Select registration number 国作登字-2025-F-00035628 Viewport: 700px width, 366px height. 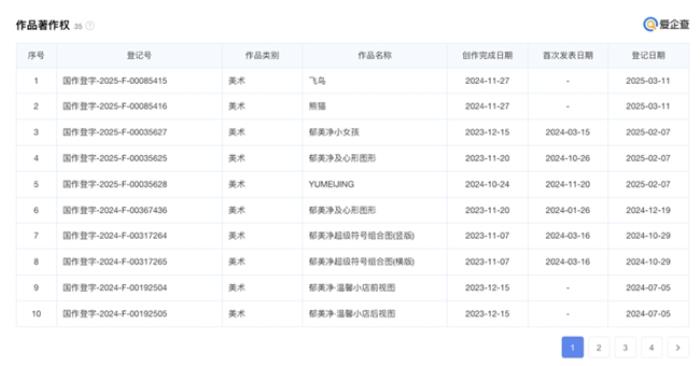point(115,184)
